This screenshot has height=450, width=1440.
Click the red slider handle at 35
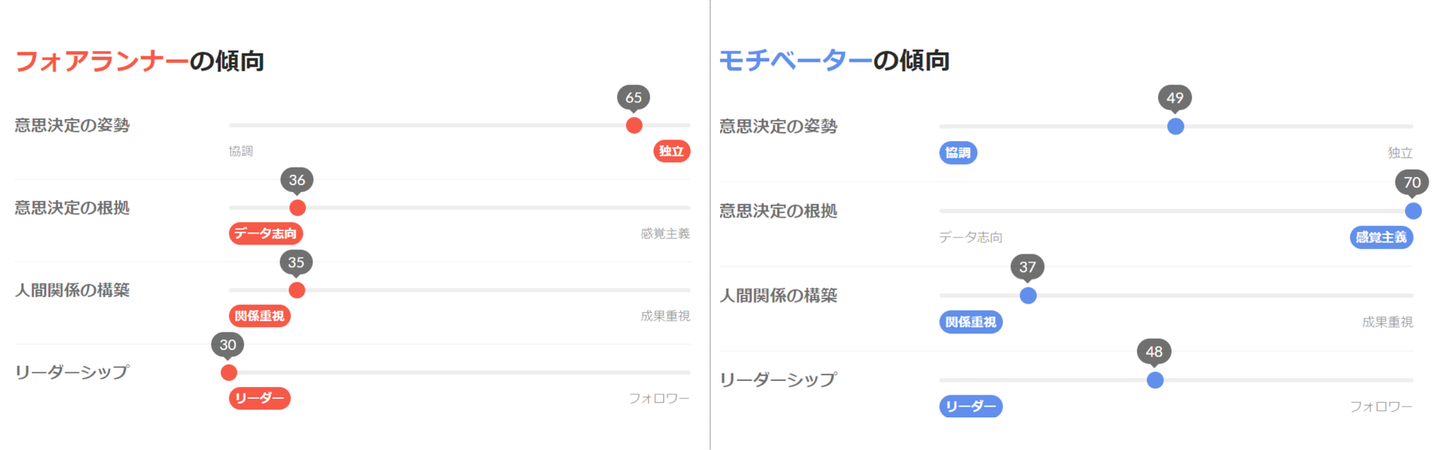point(296,290)
